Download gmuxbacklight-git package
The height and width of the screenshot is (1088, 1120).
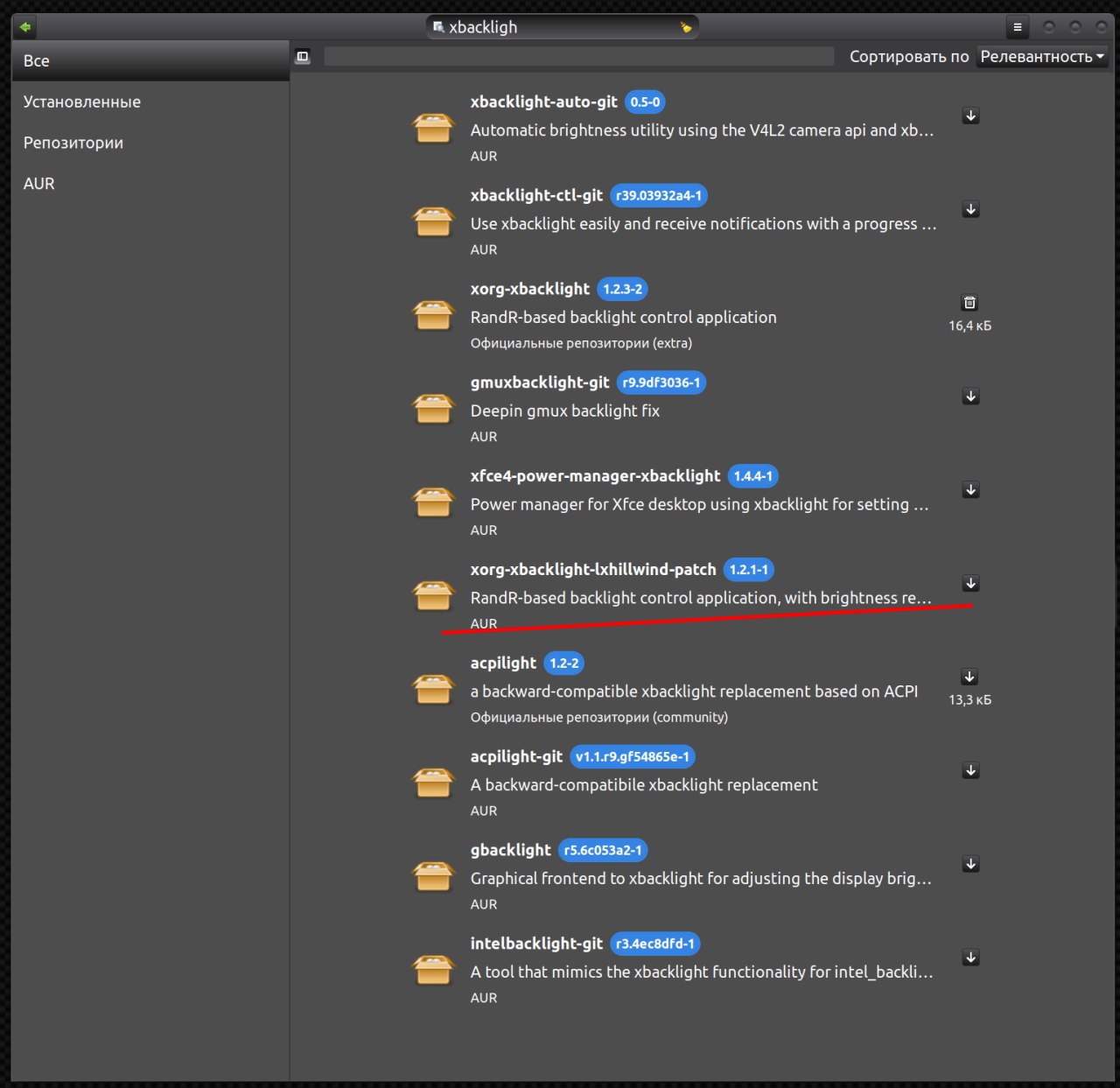pyautogui.click(x=970, y=397)
